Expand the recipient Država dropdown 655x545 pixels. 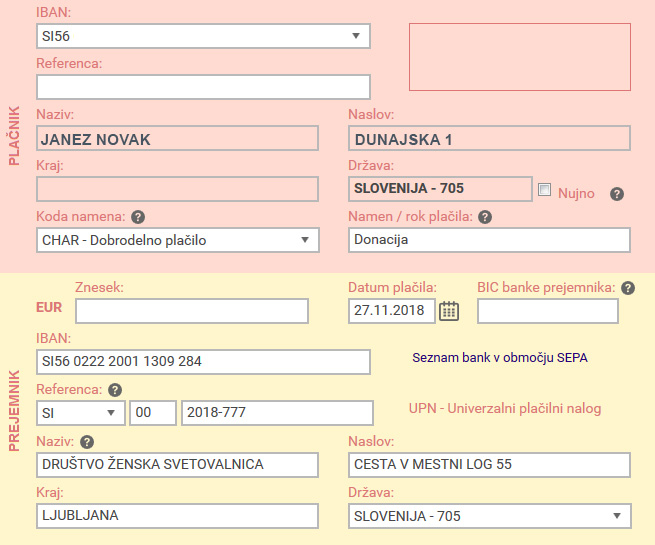coord(489,516)
